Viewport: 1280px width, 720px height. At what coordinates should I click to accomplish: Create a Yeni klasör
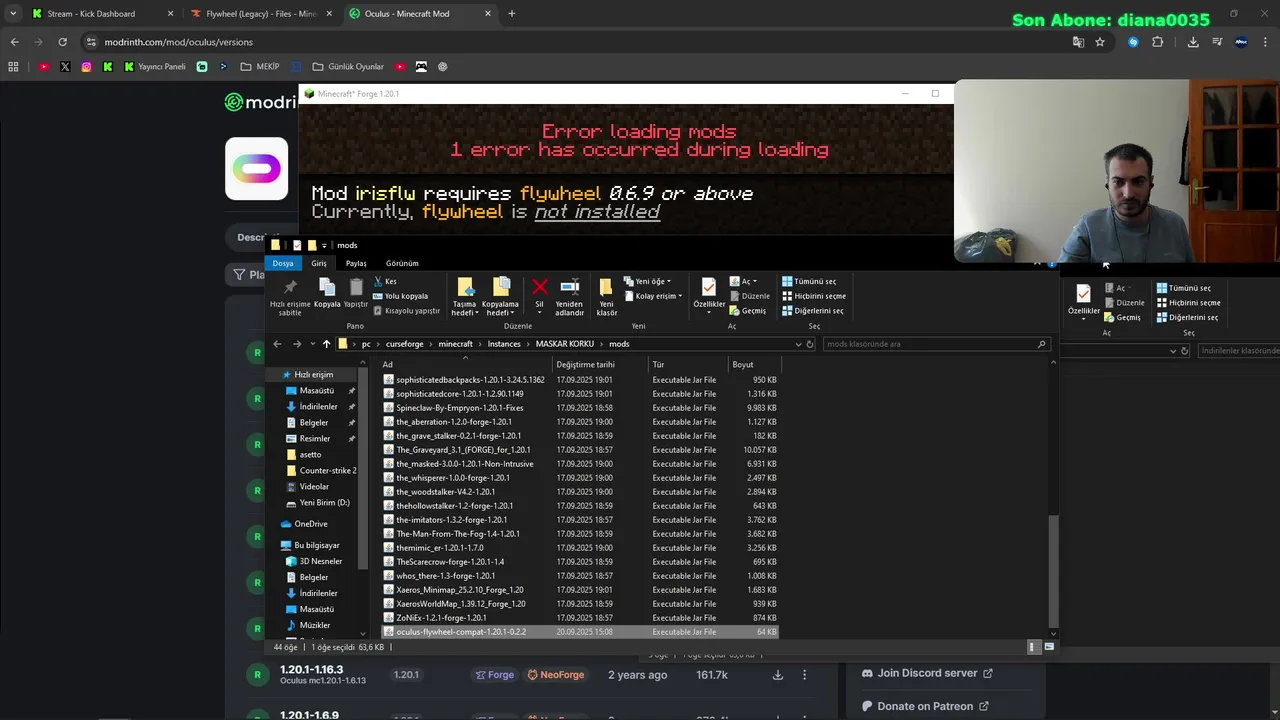click(607, 297)
